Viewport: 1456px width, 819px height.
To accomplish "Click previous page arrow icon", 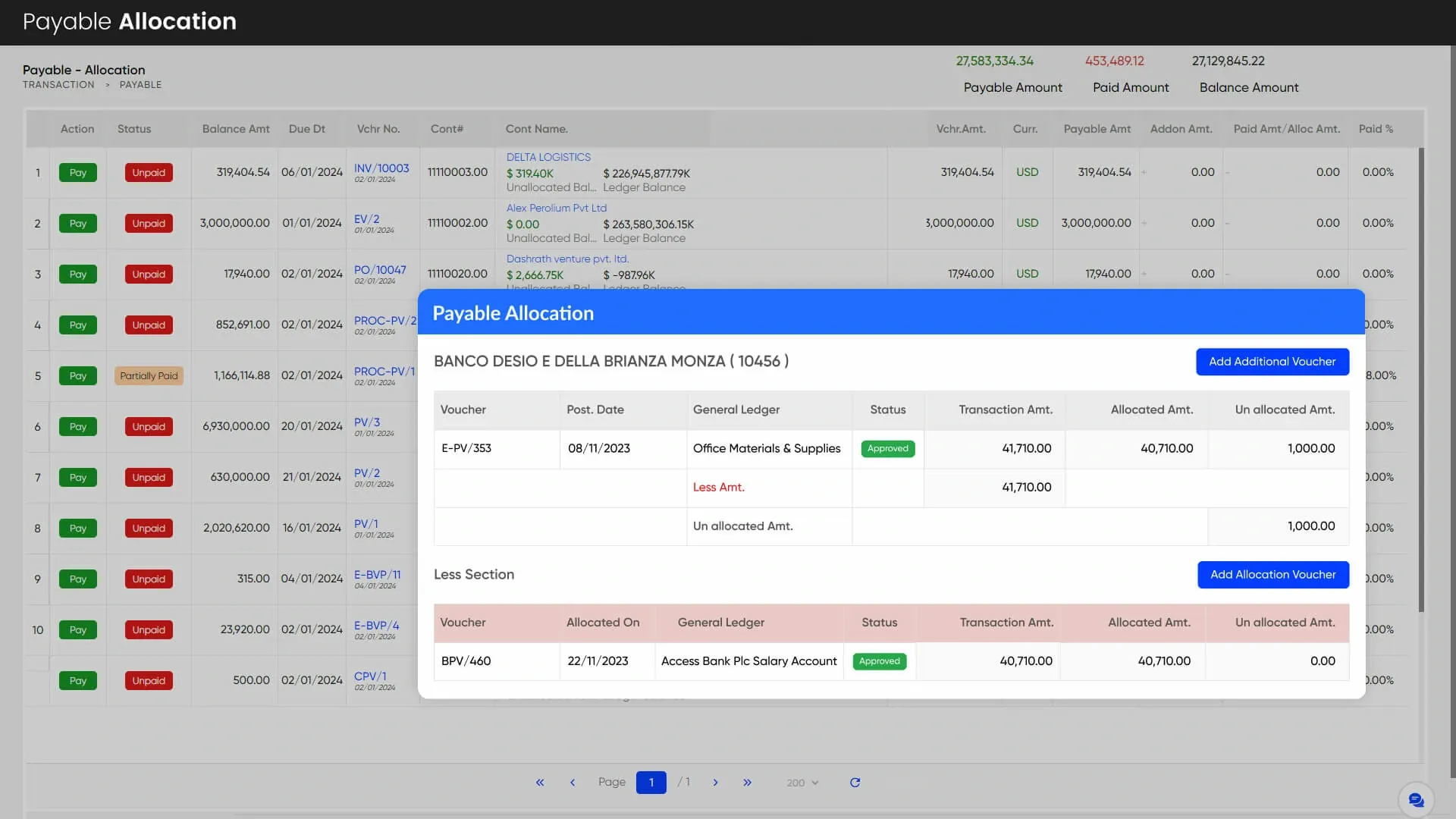I will (x=573, y=783).
